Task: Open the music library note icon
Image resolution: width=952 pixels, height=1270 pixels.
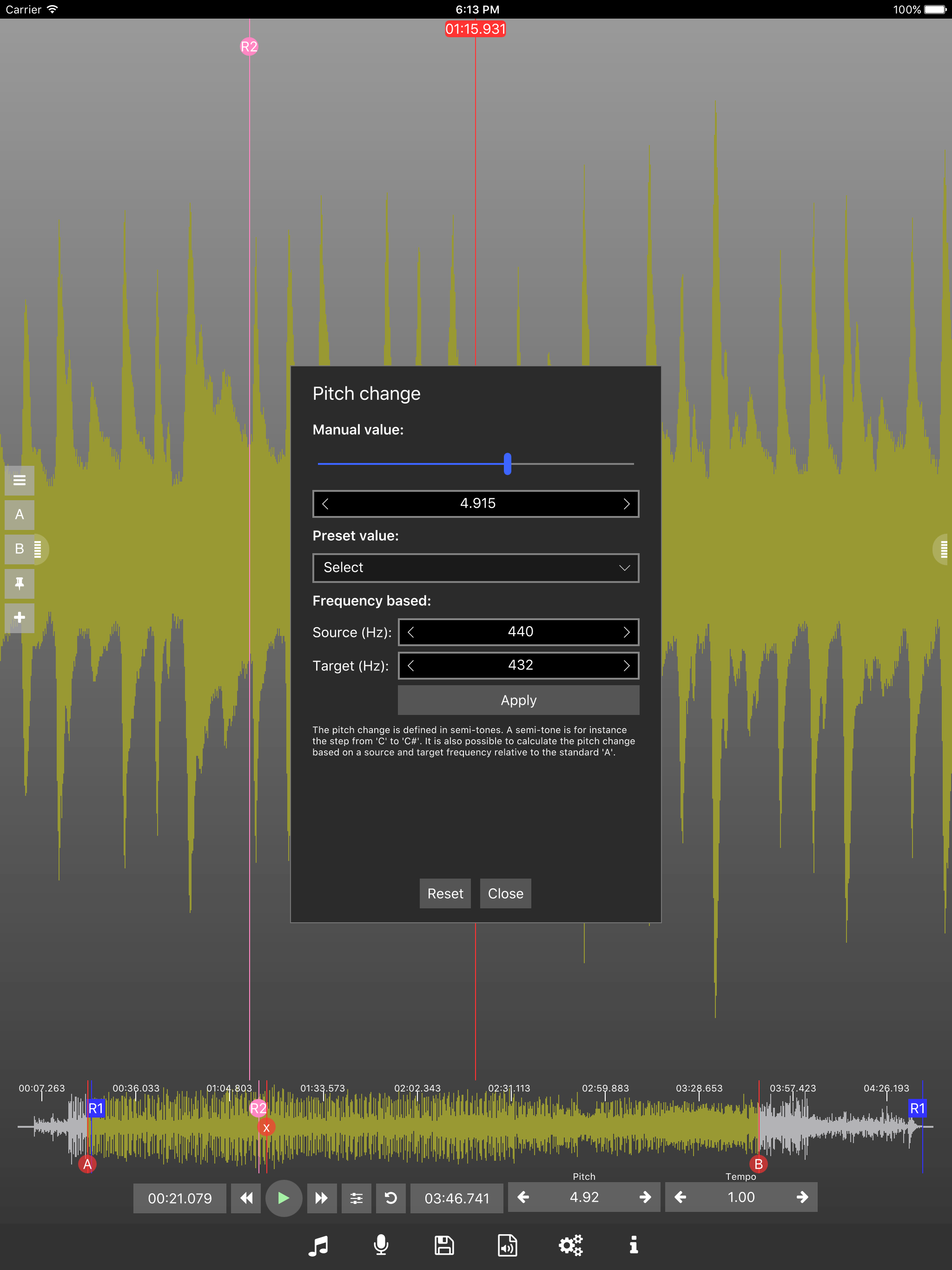Action: (x=318, y=1245)
